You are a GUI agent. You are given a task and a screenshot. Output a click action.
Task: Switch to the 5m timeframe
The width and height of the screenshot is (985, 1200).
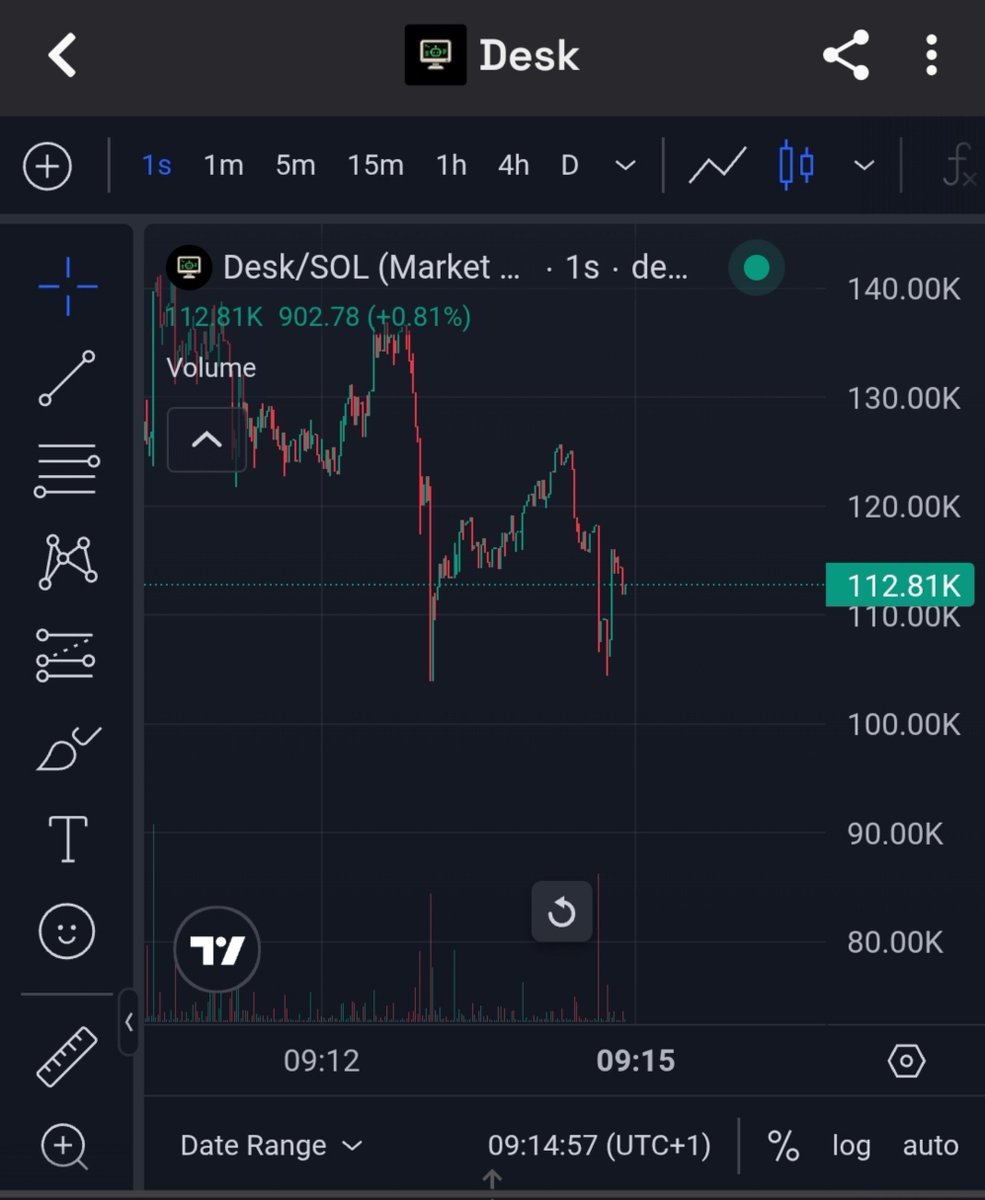pos(296,165)
